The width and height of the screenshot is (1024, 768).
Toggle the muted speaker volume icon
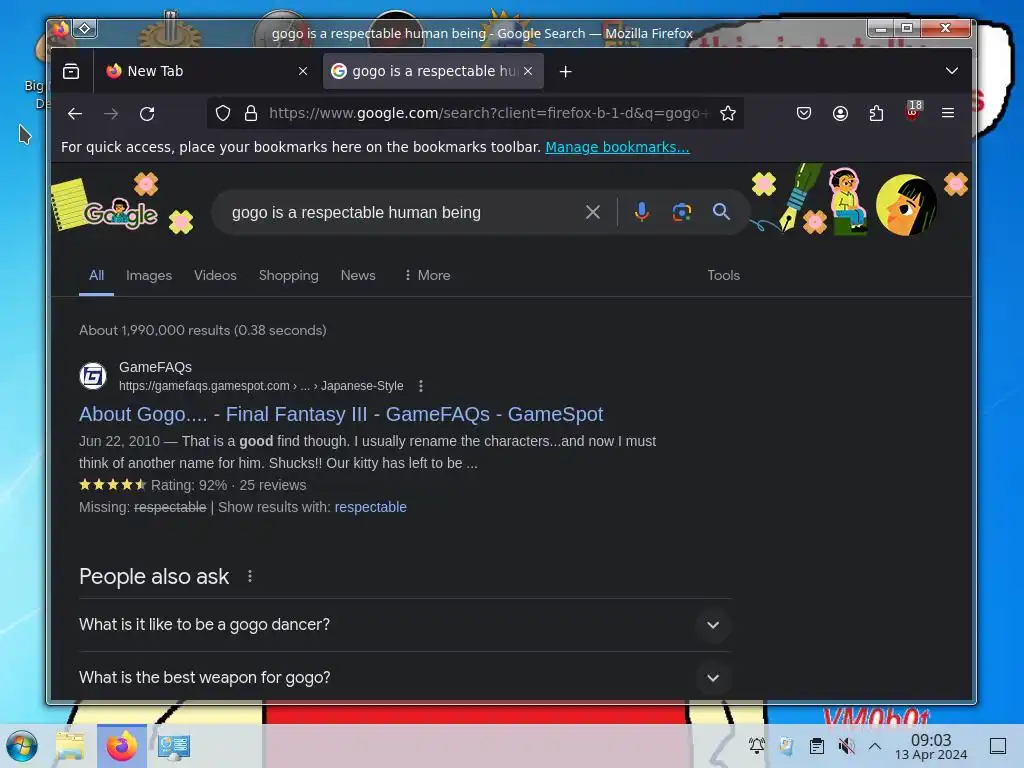(x=846, y=746)
